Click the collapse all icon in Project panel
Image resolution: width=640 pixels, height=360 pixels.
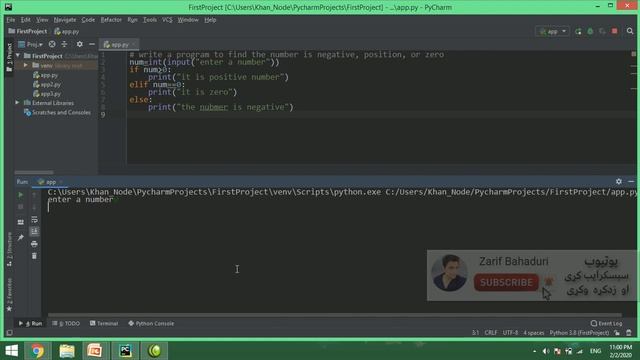(64, 44)
